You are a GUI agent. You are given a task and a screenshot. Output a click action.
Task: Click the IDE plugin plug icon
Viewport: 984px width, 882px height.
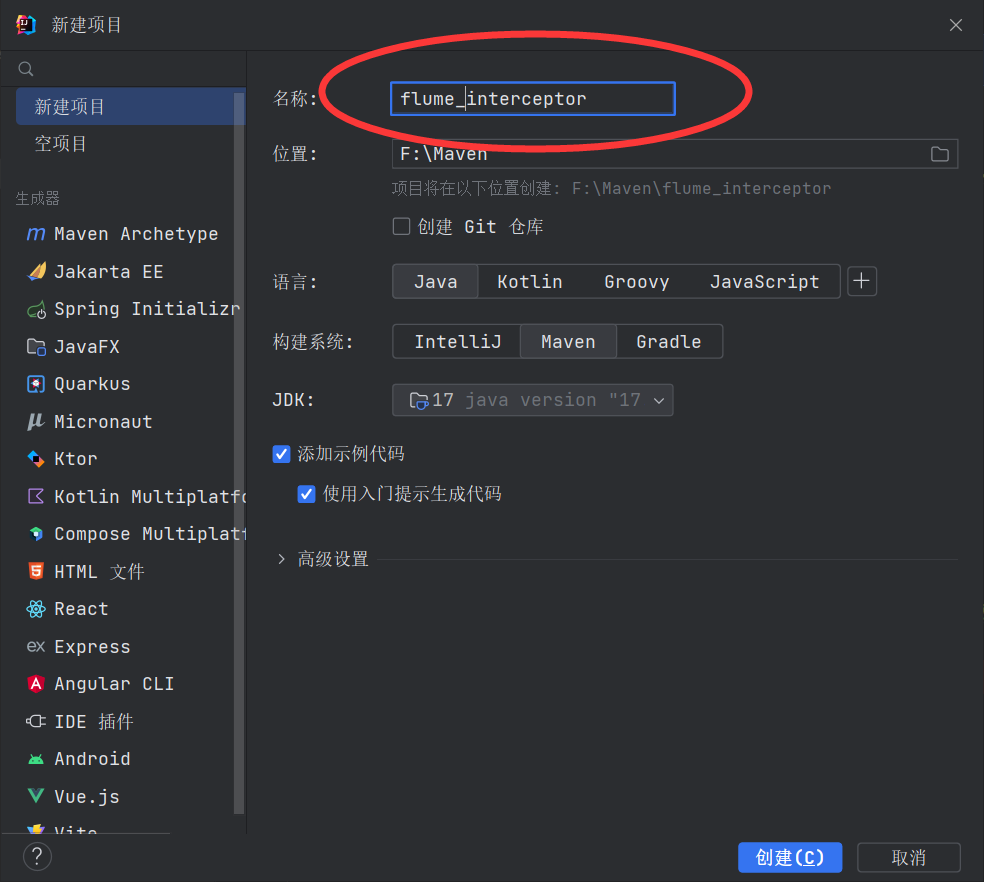(x=36, y=721)
